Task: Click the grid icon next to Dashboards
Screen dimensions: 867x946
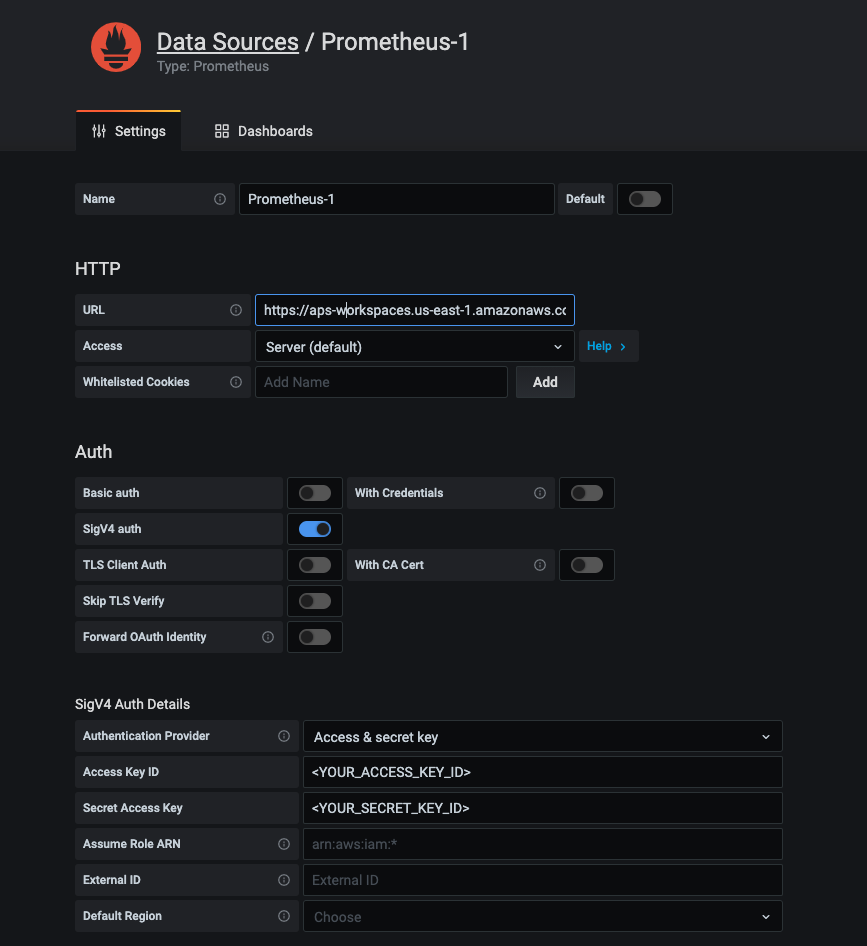Action: 221,131
